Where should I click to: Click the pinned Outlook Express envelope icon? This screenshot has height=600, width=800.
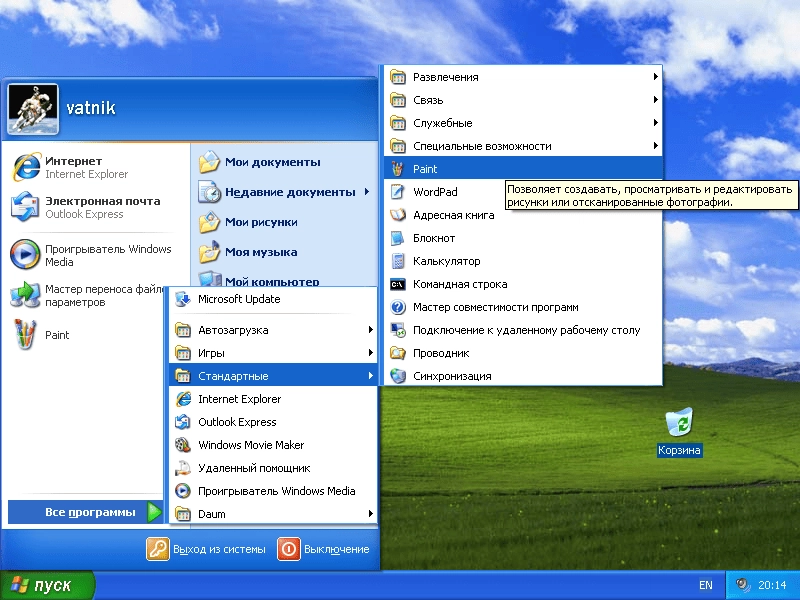tap(26, 207)
